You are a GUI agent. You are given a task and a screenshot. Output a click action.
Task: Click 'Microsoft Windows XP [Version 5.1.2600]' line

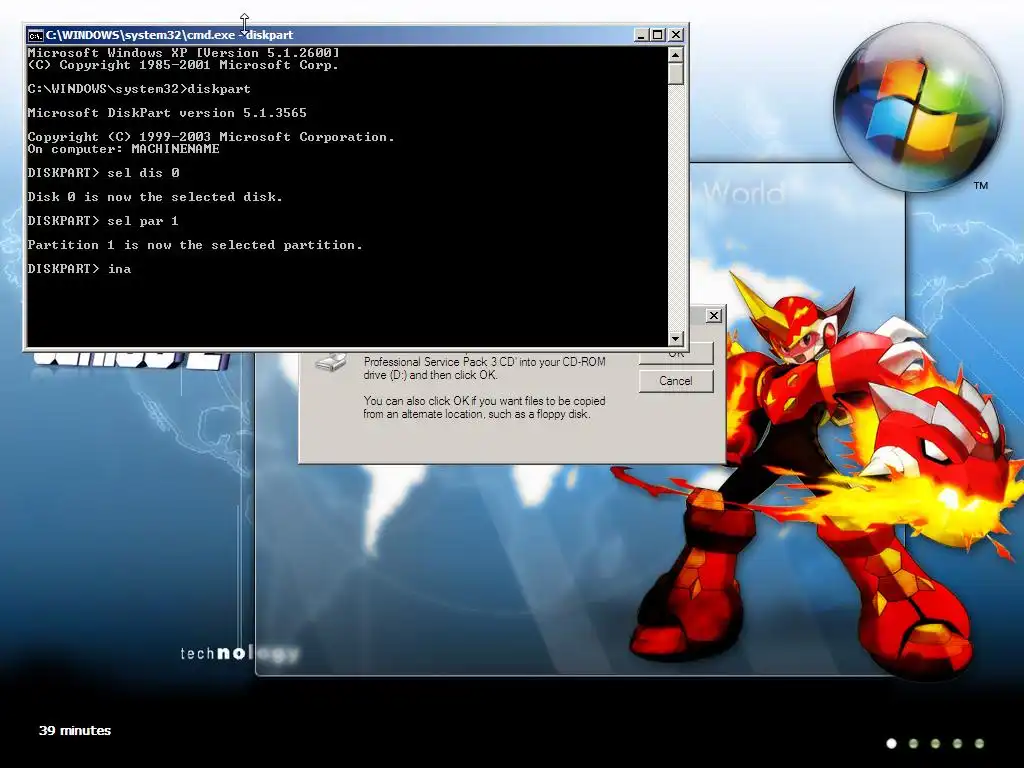pyautogui.click(x=184, y=53)
